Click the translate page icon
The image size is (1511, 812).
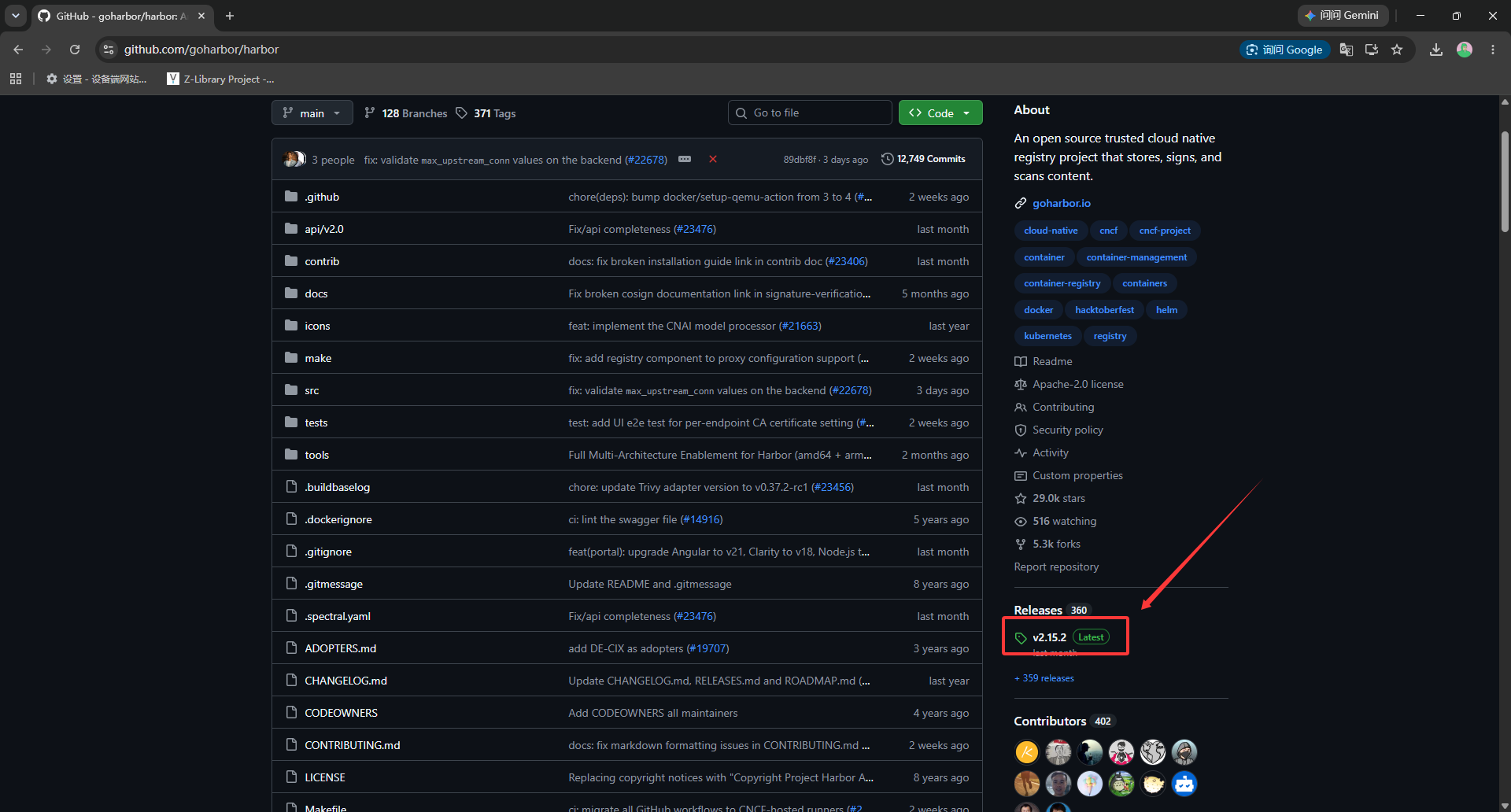pos(1347,50)
